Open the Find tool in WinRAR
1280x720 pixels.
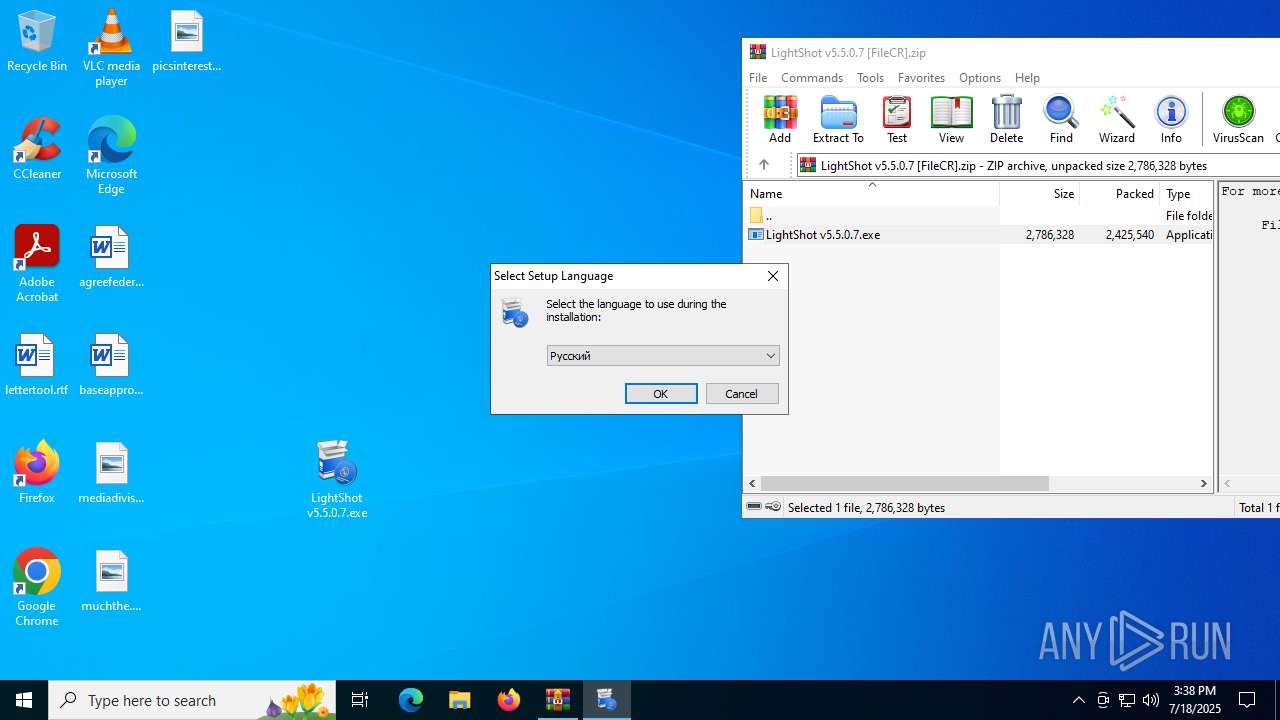pos(1061,119)
